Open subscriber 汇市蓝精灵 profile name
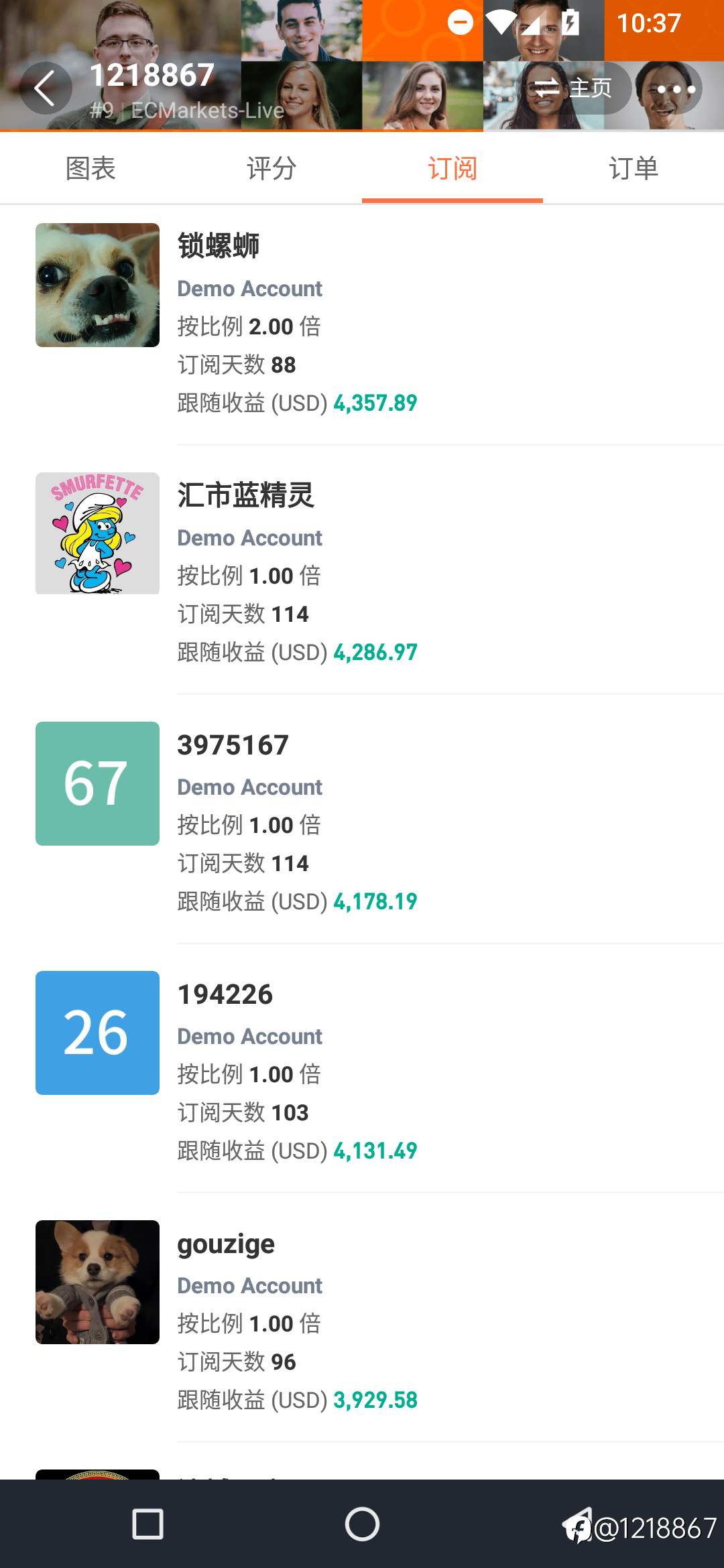Viewport: 724px width, 1568px height. 245,495
